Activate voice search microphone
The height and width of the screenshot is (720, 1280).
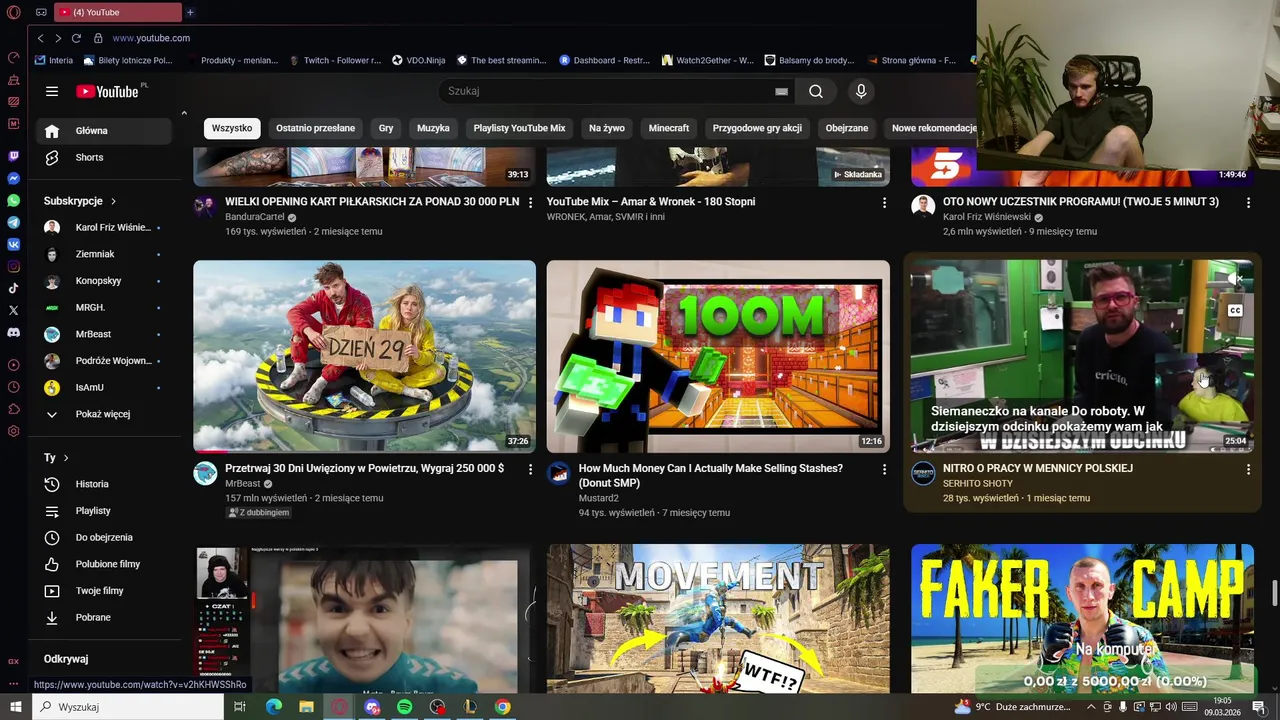(x=861, y=91)
